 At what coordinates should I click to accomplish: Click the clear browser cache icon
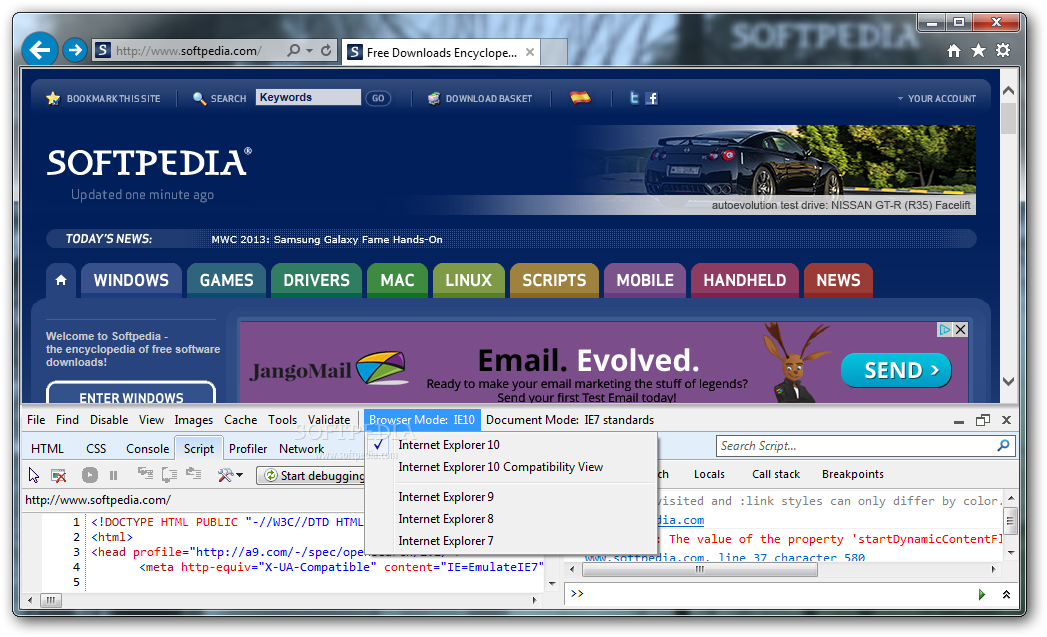point(59,475)
